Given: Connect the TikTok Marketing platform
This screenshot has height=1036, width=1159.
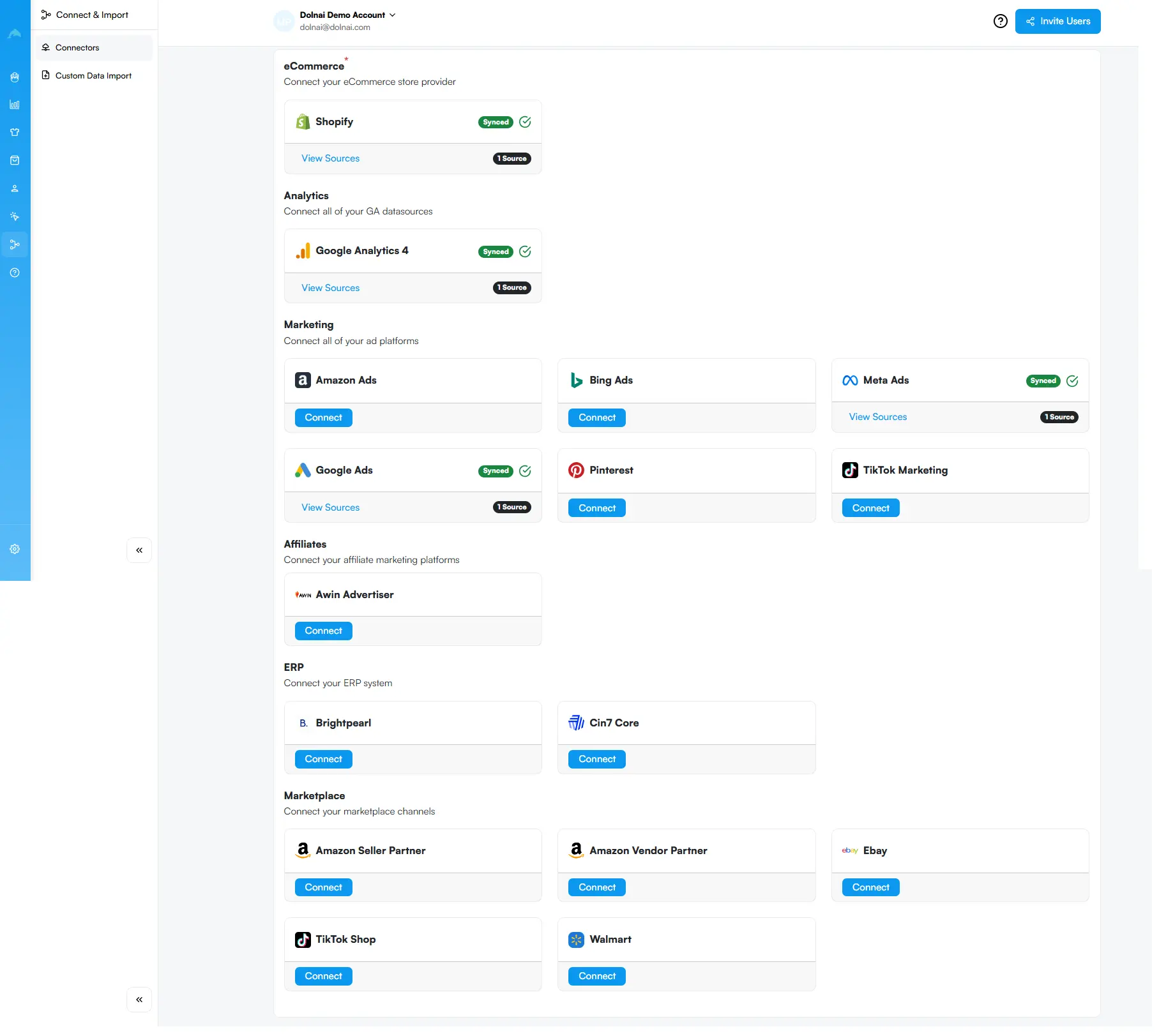Looking at the screenshot, I should click(x=870, y=507).
